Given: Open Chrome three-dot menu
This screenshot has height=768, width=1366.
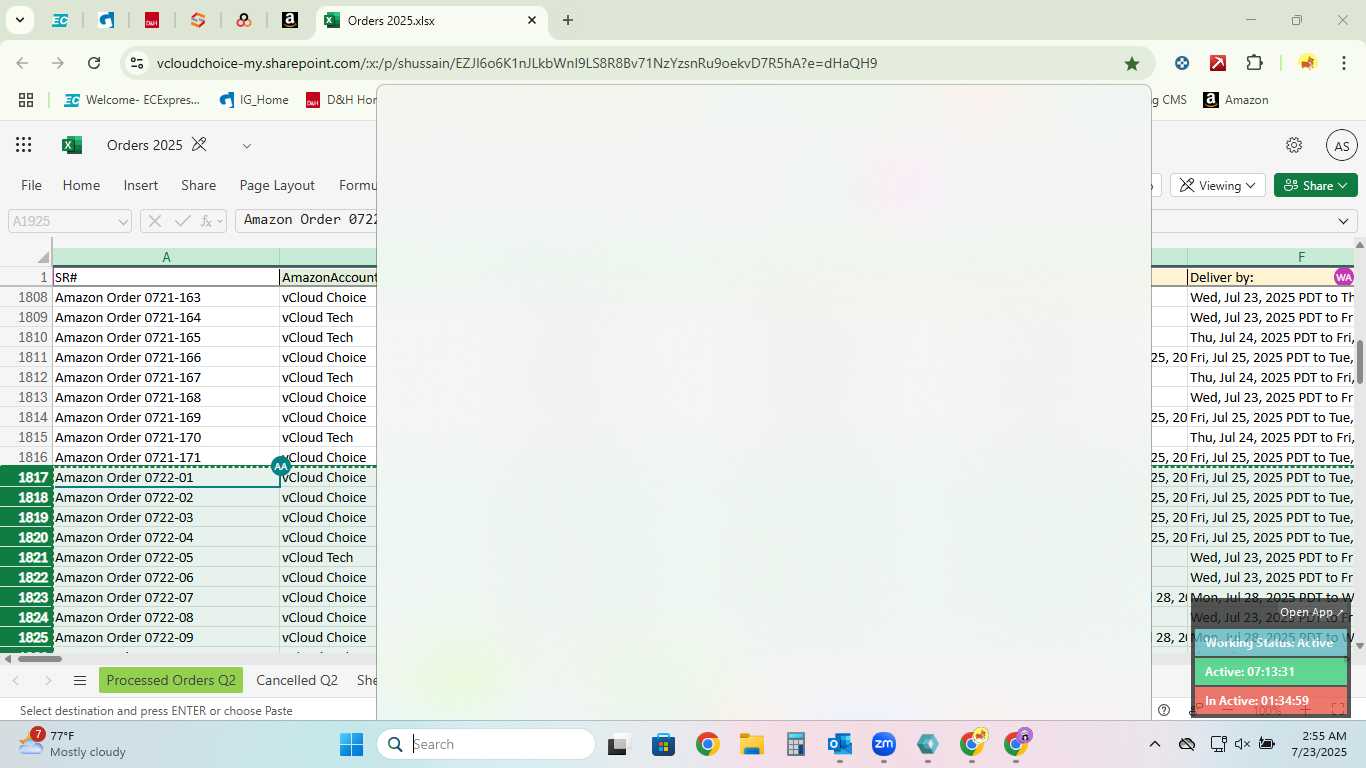Looking at the screenshot, I should pyautogui.click(x=1343, y=63).
